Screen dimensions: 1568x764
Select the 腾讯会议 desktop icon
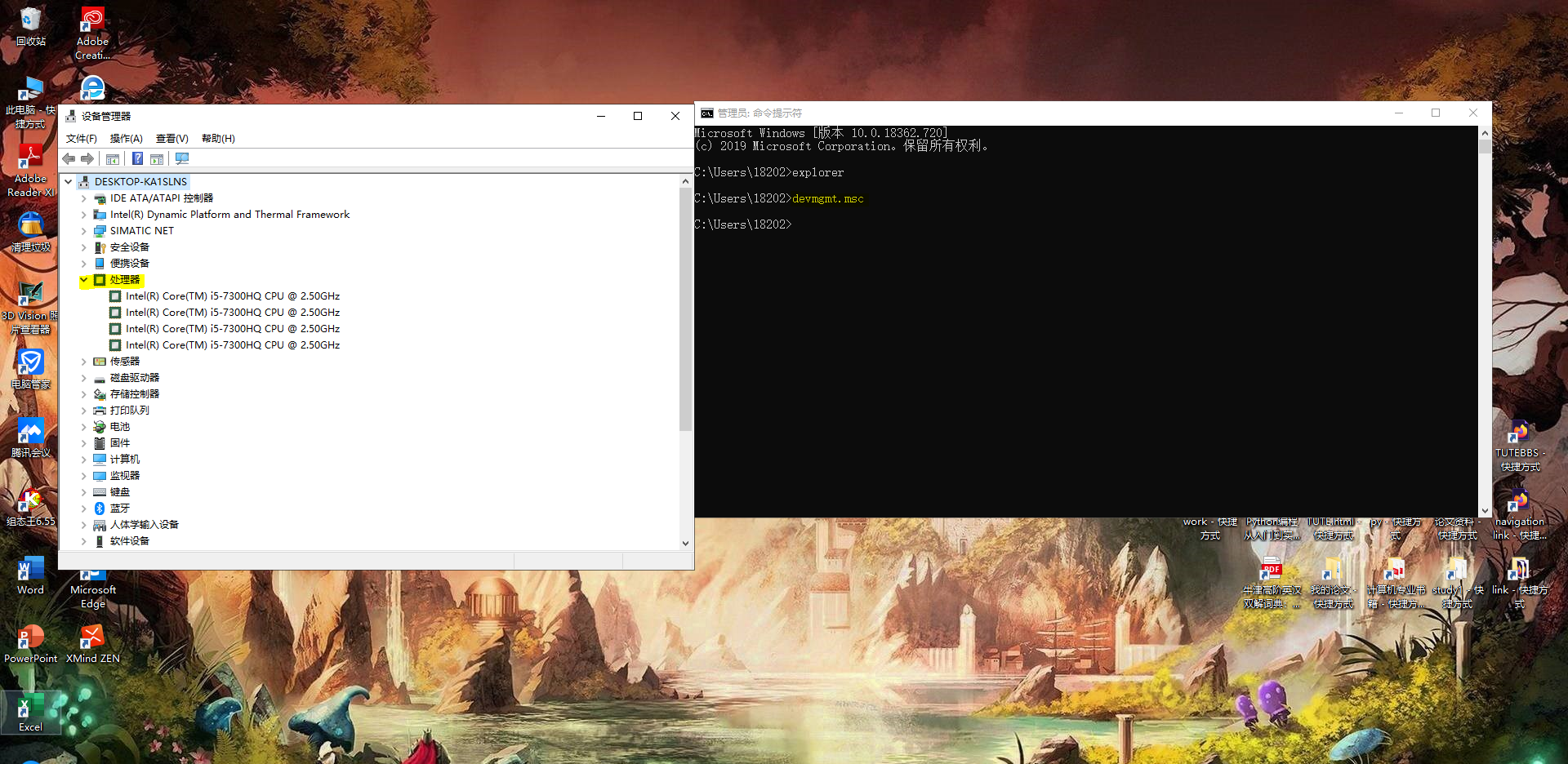click(31, 438)
